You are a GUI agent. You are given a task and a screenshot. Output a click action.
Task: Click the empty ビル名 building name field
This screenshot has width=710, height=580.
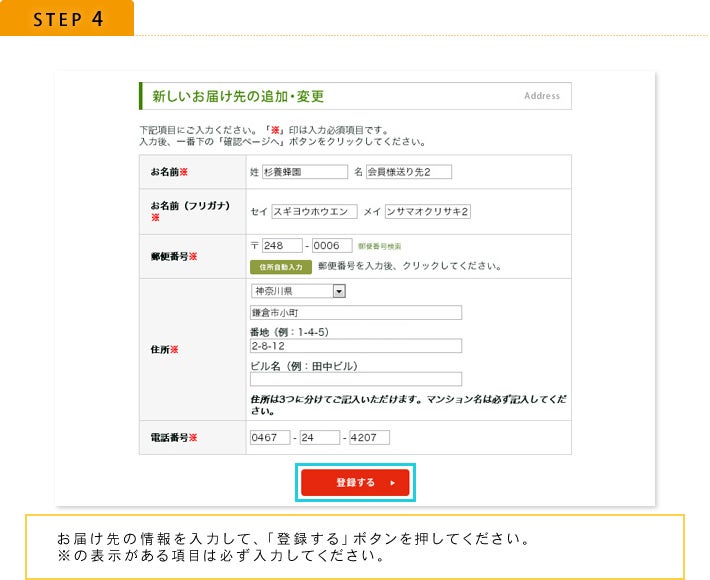(355, 379)
